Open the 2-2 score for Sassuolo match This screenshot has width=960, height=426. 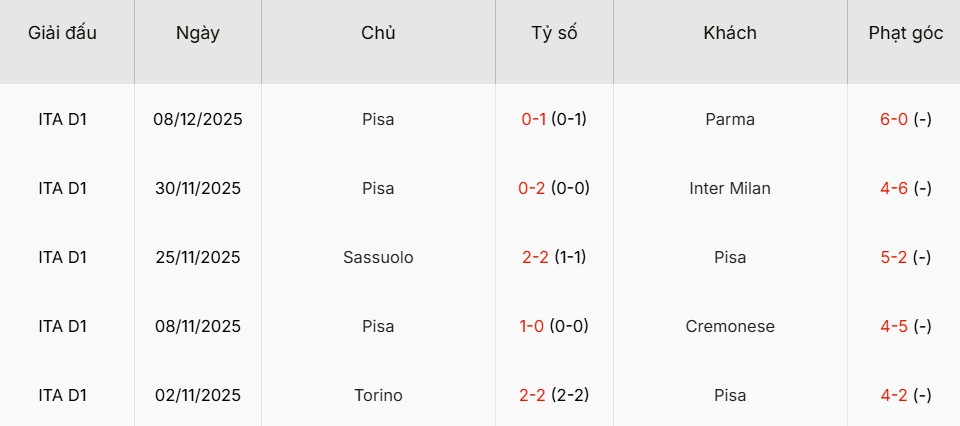click(534, 257)
